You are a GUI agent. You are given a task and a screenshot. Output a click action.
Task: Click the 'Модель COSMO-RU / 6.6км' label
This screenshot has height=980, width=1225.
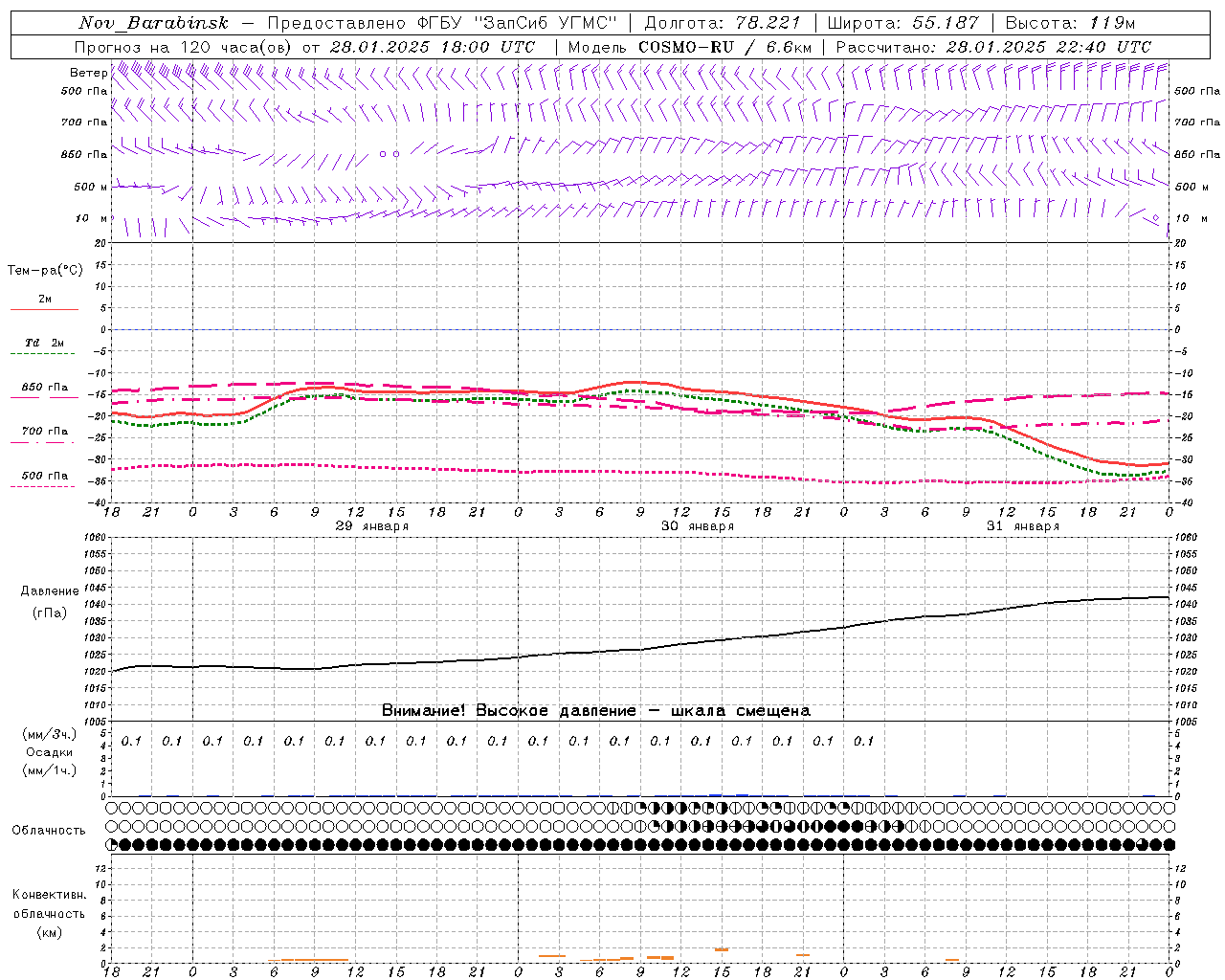690,47
